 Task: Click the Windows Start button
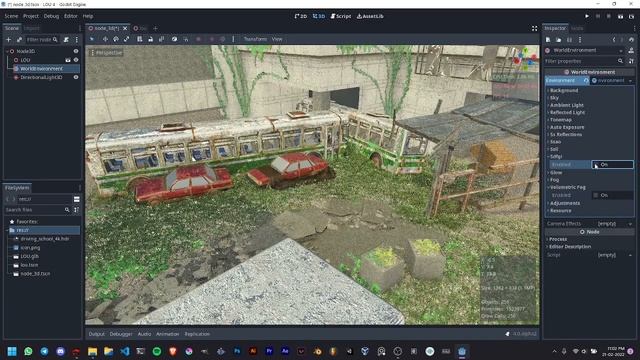point(12,351)
